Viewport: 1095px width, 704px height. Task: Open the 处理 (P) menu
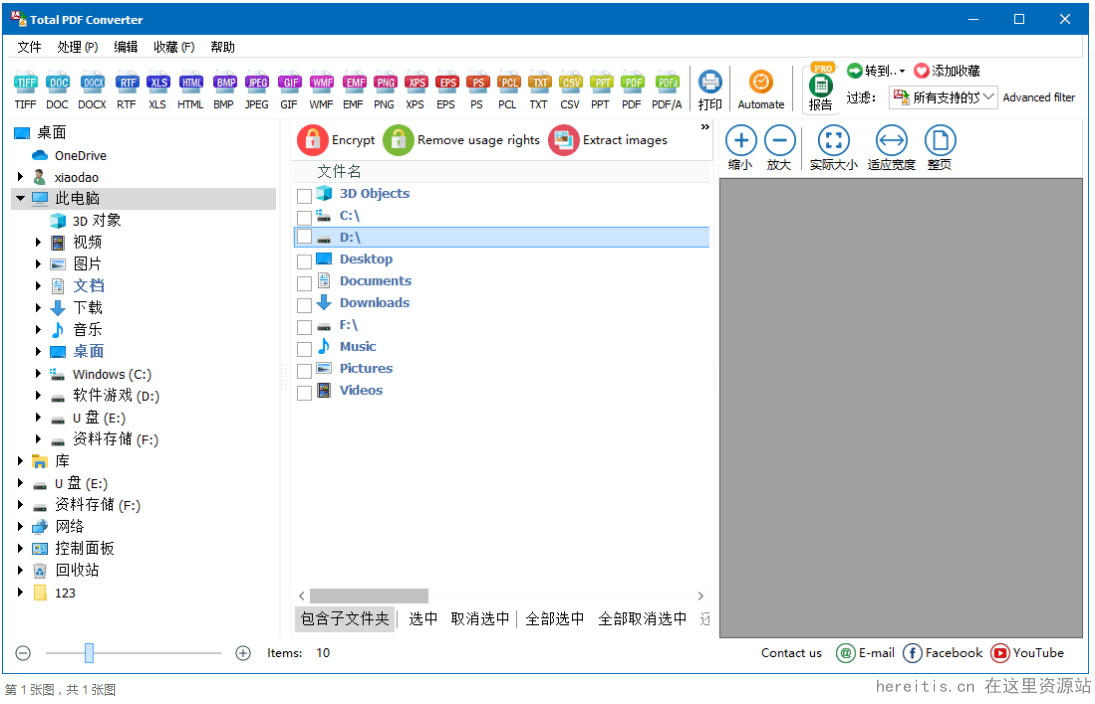[78, 47]
